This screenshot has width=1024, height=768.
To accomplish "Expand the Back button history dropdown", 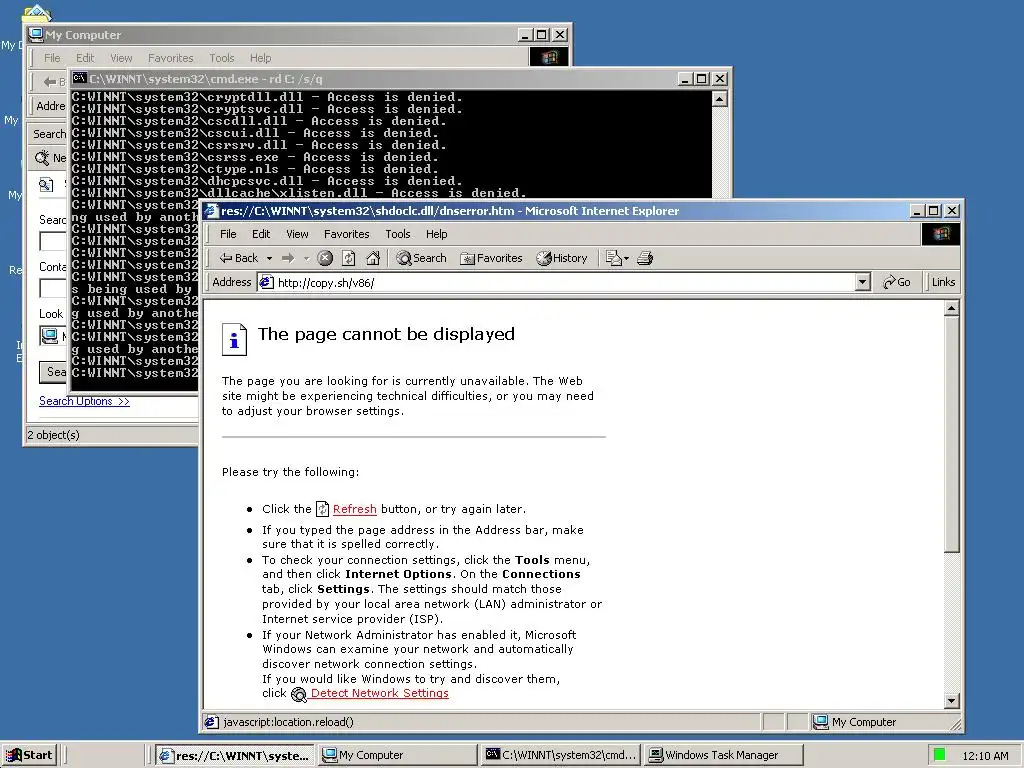I will pos(269,259).
